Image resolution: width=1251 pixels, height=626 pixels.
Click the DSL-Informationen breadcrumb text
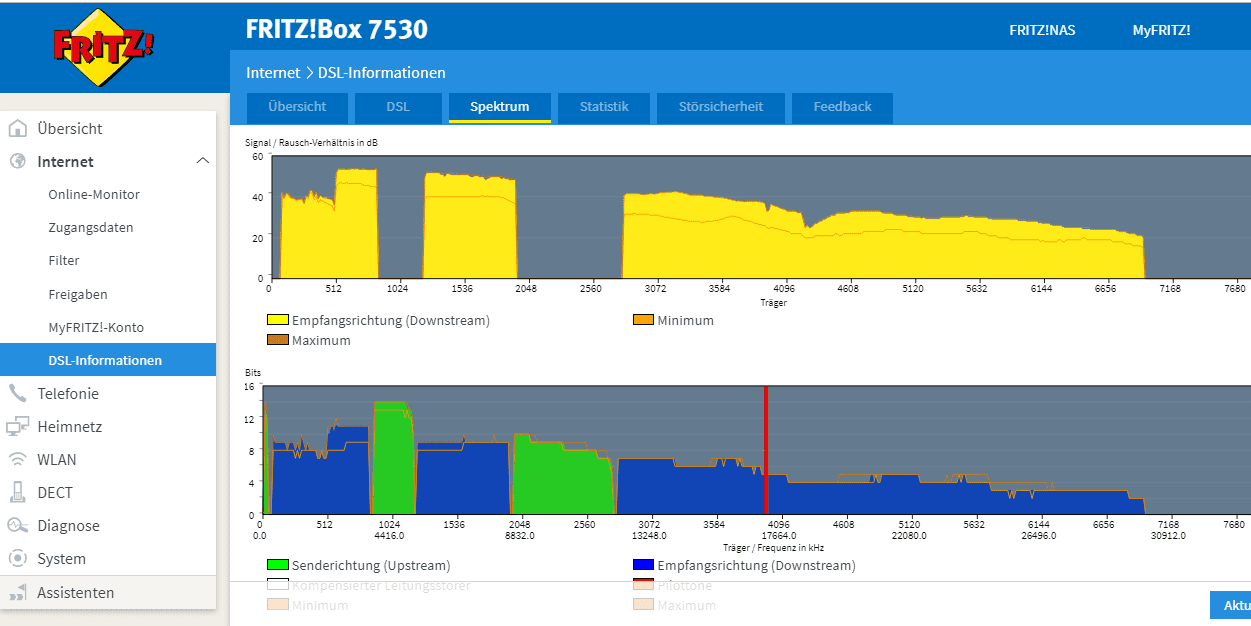pyautogui.click(x=382, y=73)
